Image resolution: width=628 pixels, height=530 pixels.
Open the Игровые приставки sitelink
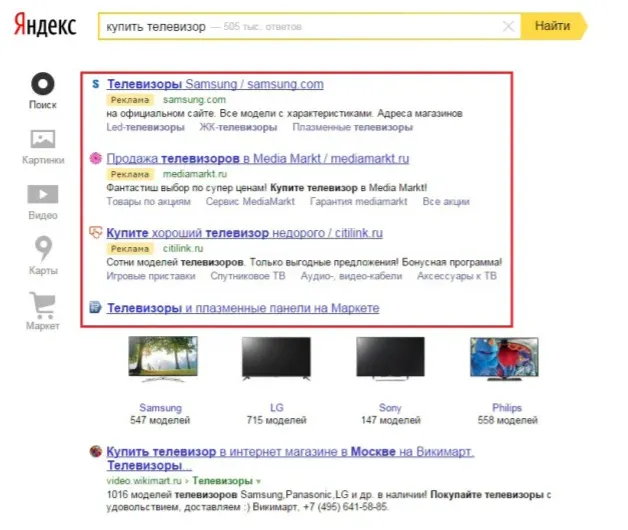click(x=151, y=276)
